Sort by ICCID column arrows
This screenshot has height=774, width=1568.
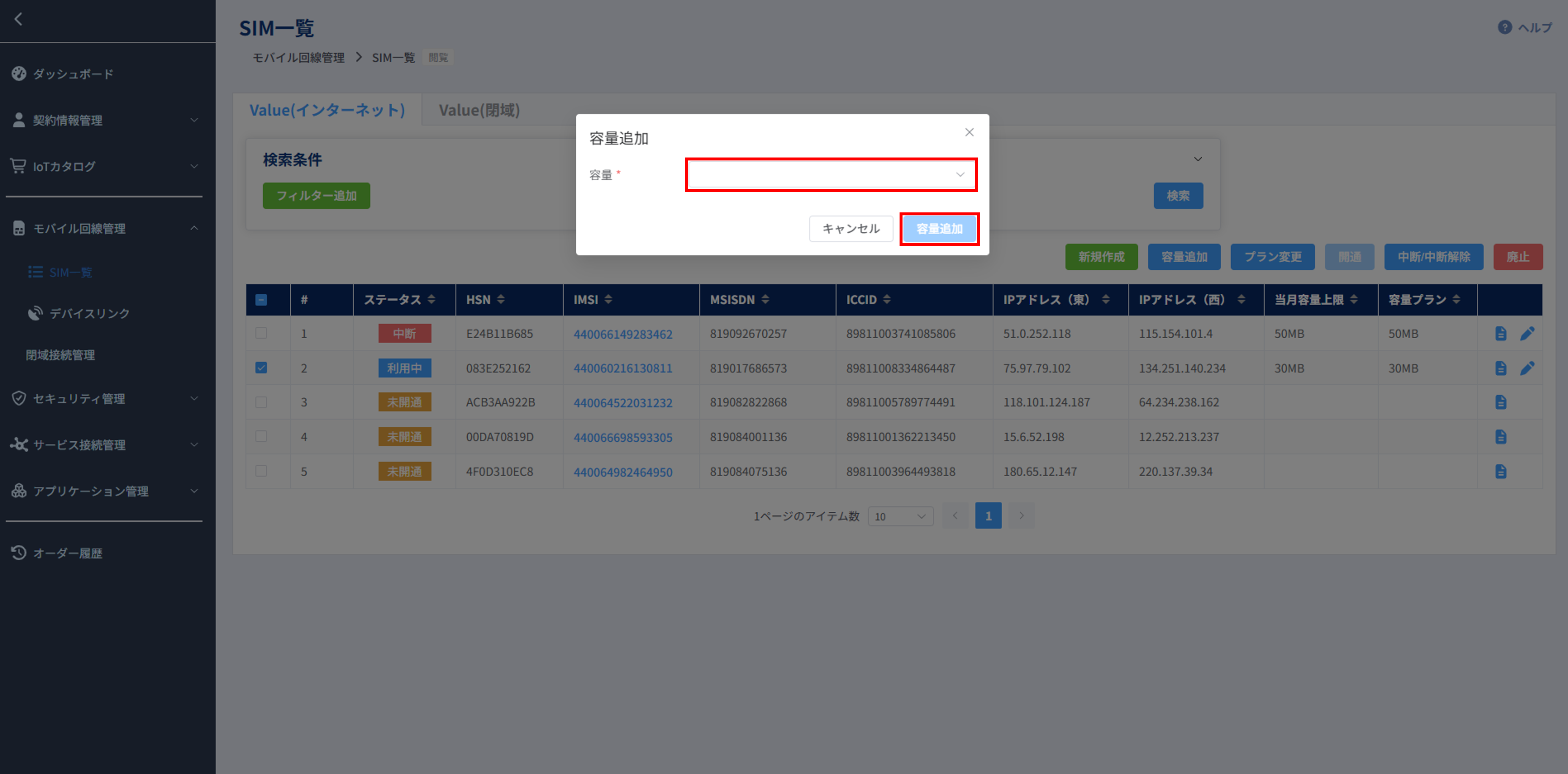[887, 299]
